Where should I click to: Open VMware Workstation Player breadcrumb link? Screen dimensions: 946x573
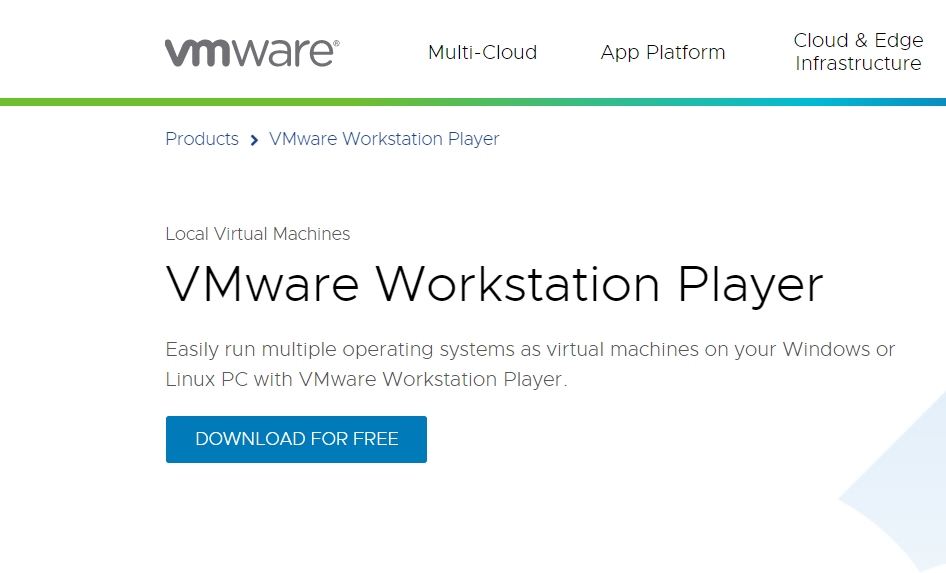pos(384,139)
